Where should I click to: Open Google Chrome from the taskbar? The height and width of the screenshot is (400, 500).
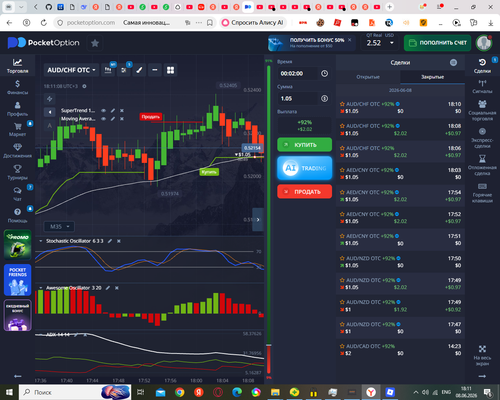[179, 392]
